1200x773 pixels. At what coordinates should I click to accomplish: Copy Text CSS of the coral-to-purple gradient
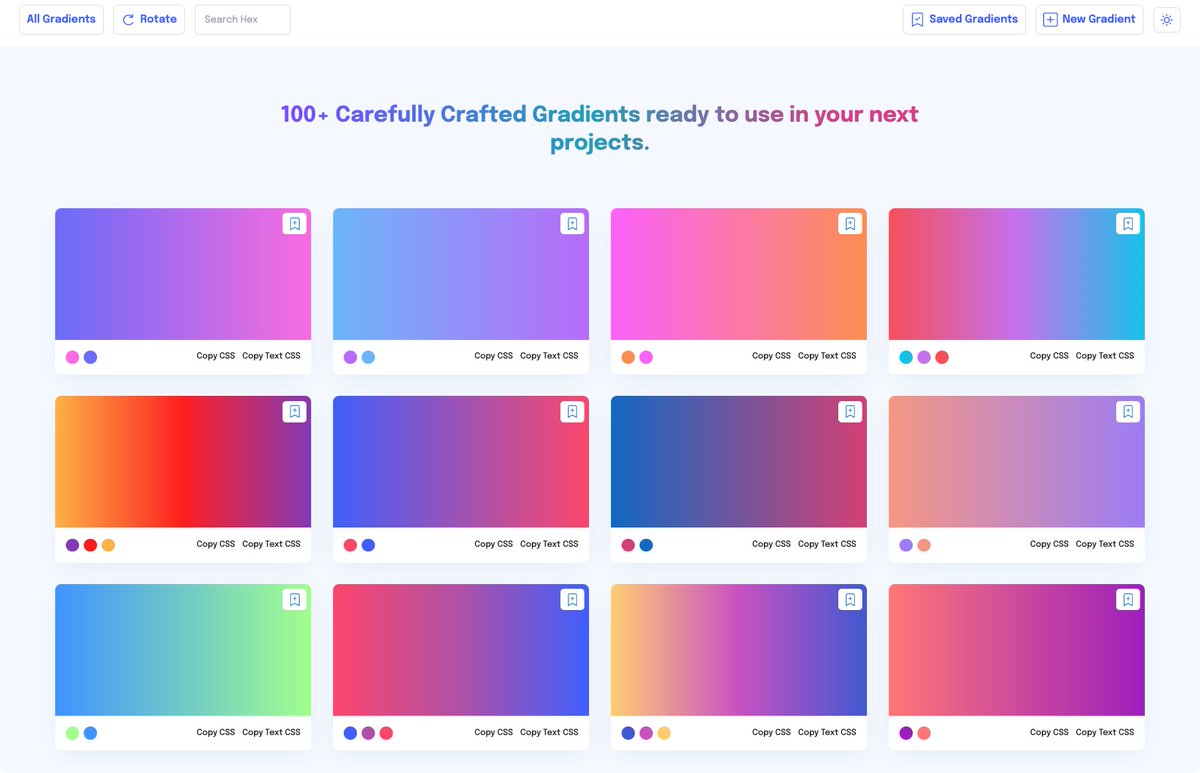coord(1105,732)
